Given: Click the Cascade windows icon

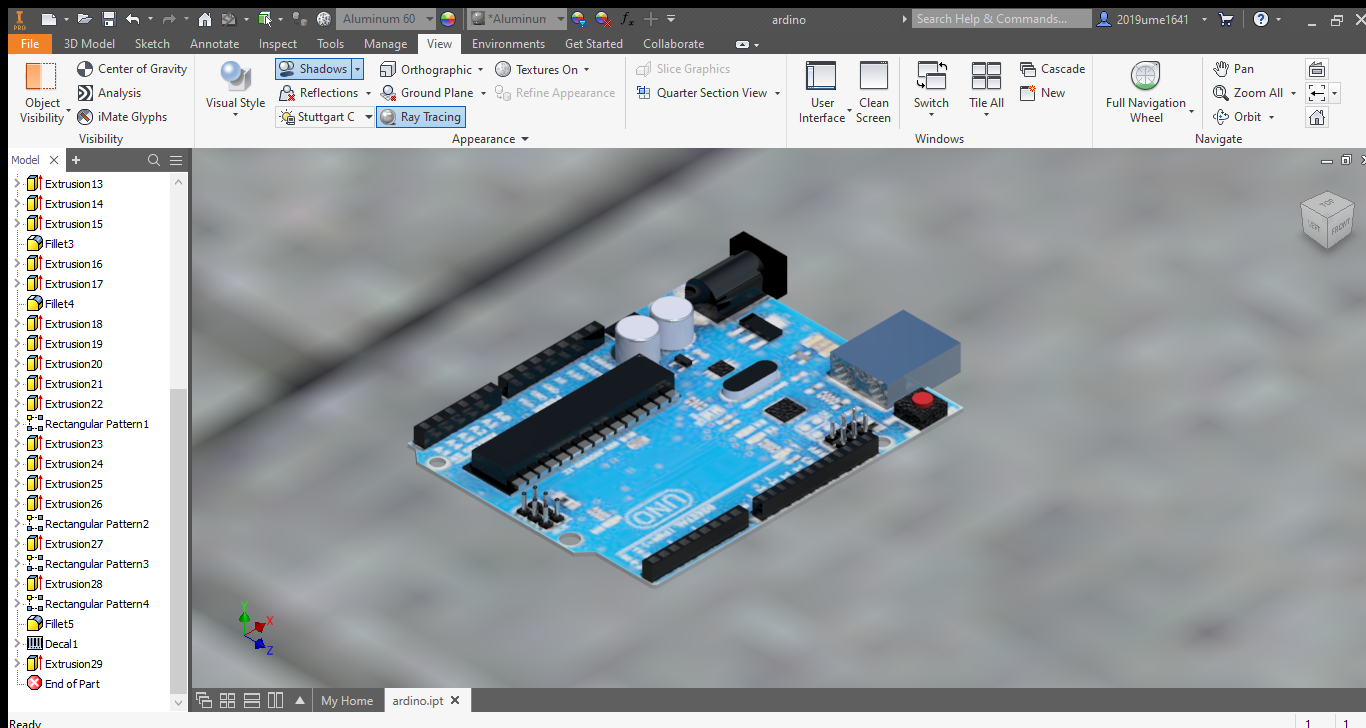Looking at the screenshot, I should pyautogui.click(x=1028, y=69).
